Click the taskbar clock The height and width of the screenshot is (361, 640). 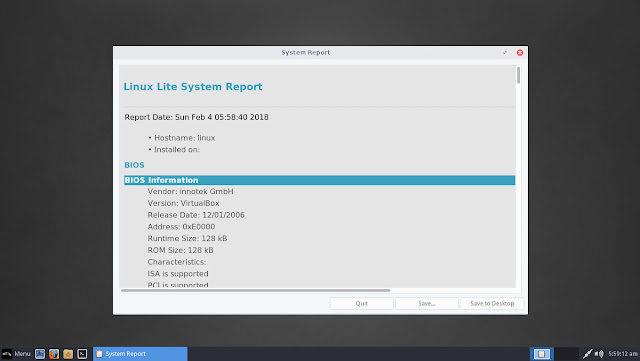[623, 354]
